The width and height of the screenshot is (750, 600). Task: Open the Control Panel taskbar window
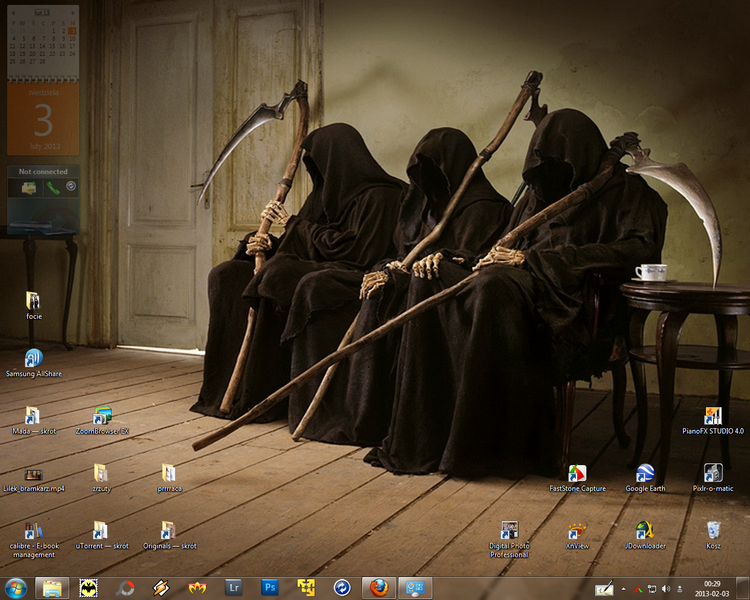tap(415, 588)
